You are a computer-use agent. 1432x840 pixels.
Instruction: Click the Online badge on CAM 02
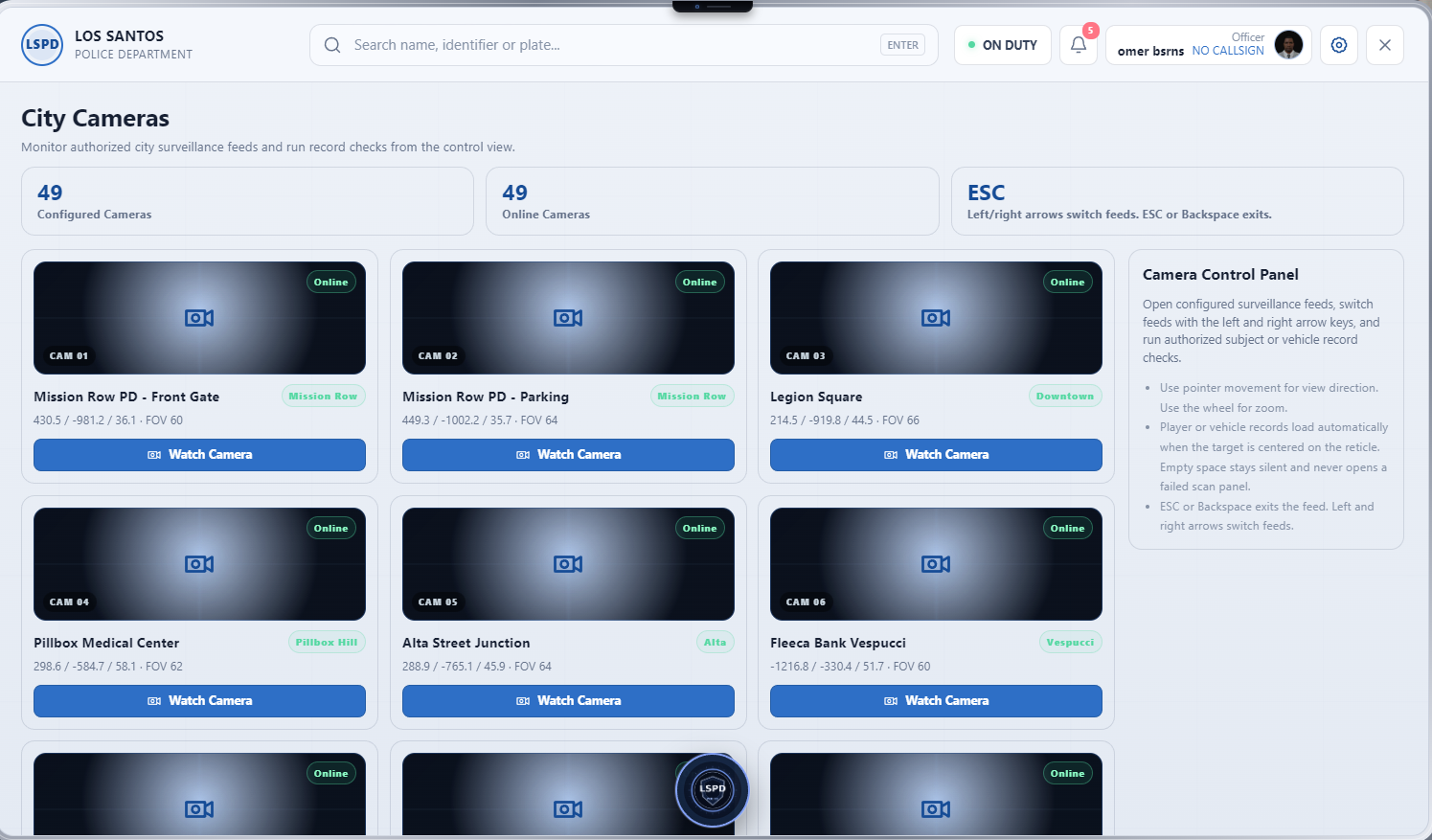(700, 283)
